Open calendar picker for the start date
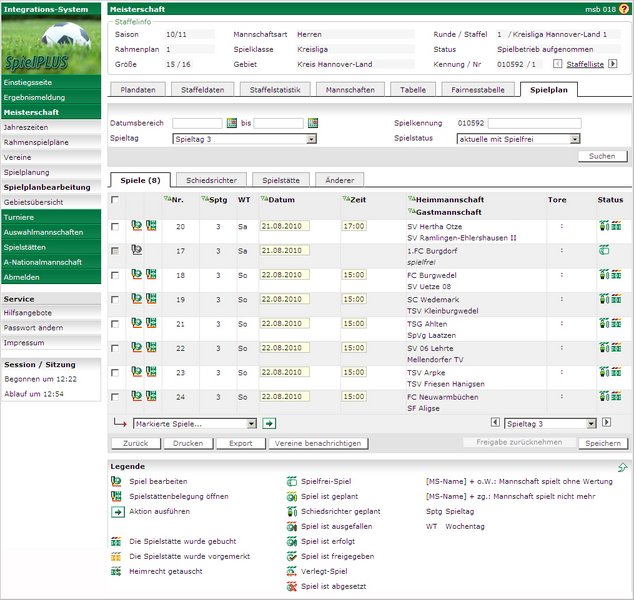Screen dimensions: 634x600 coord(232,123)
